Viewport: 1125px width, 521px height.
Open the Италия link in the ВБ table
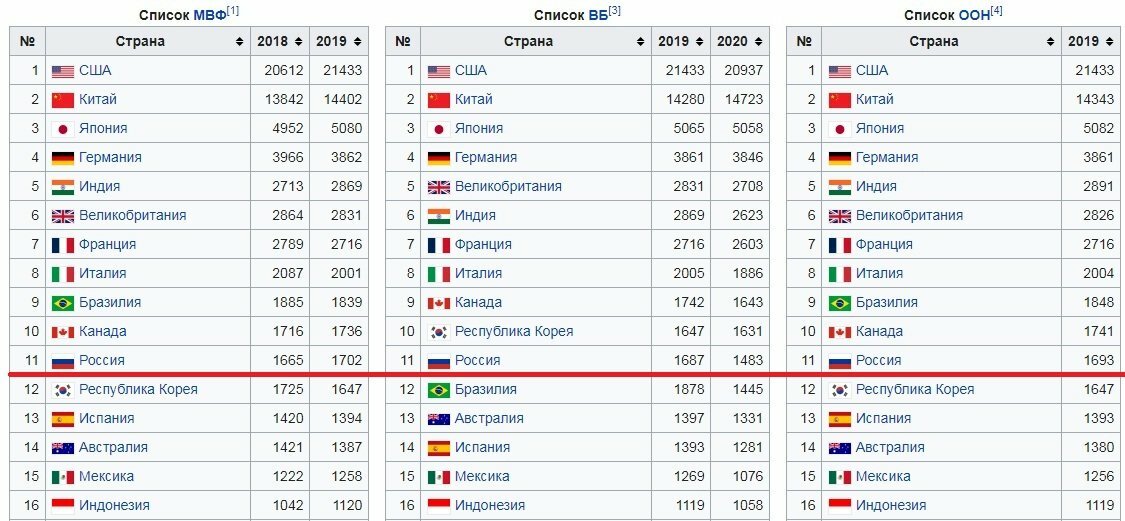click(479, 273)
